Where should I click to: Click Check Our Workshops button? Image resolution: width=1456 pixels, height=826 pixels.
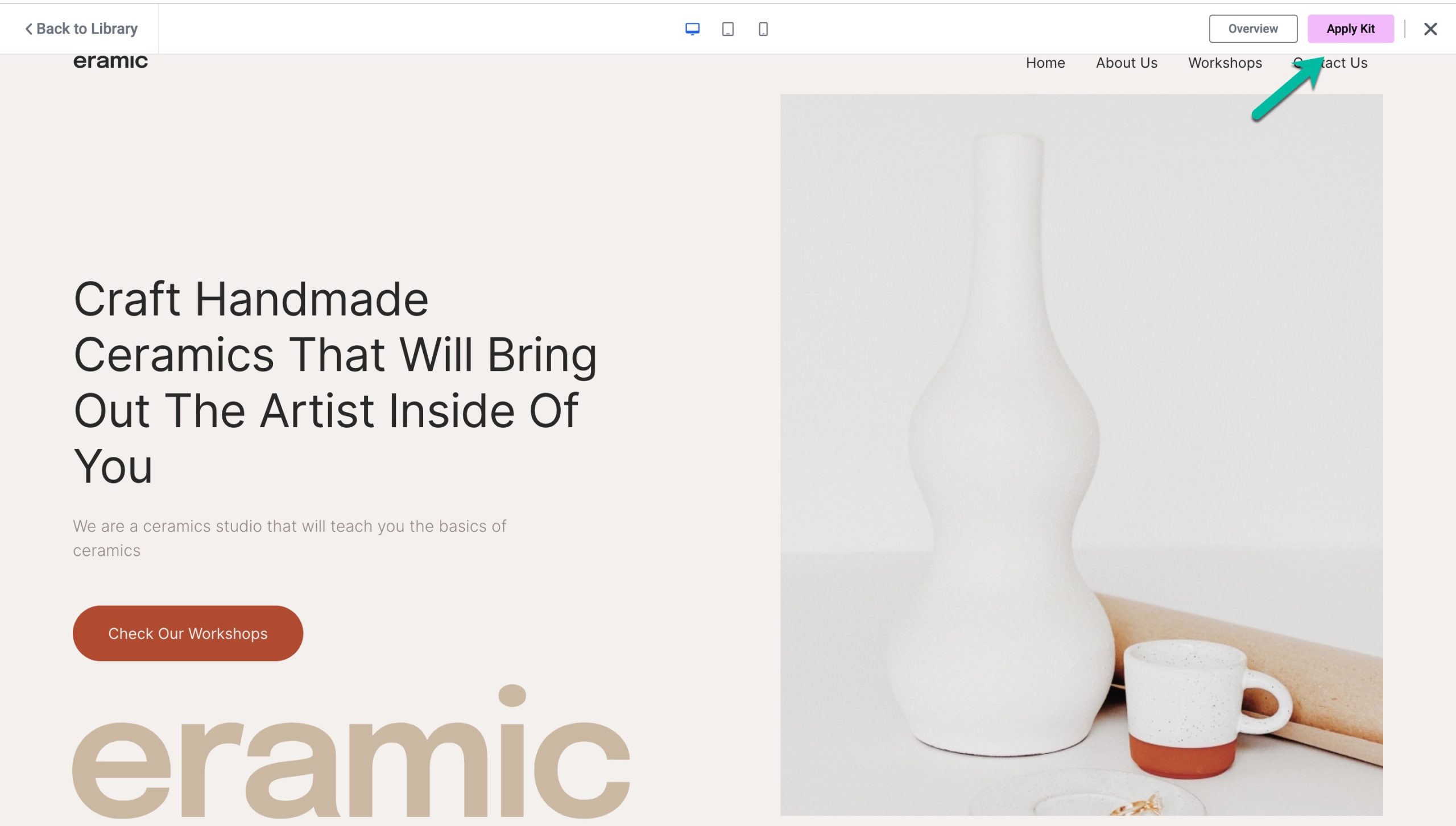coord(188,633)
